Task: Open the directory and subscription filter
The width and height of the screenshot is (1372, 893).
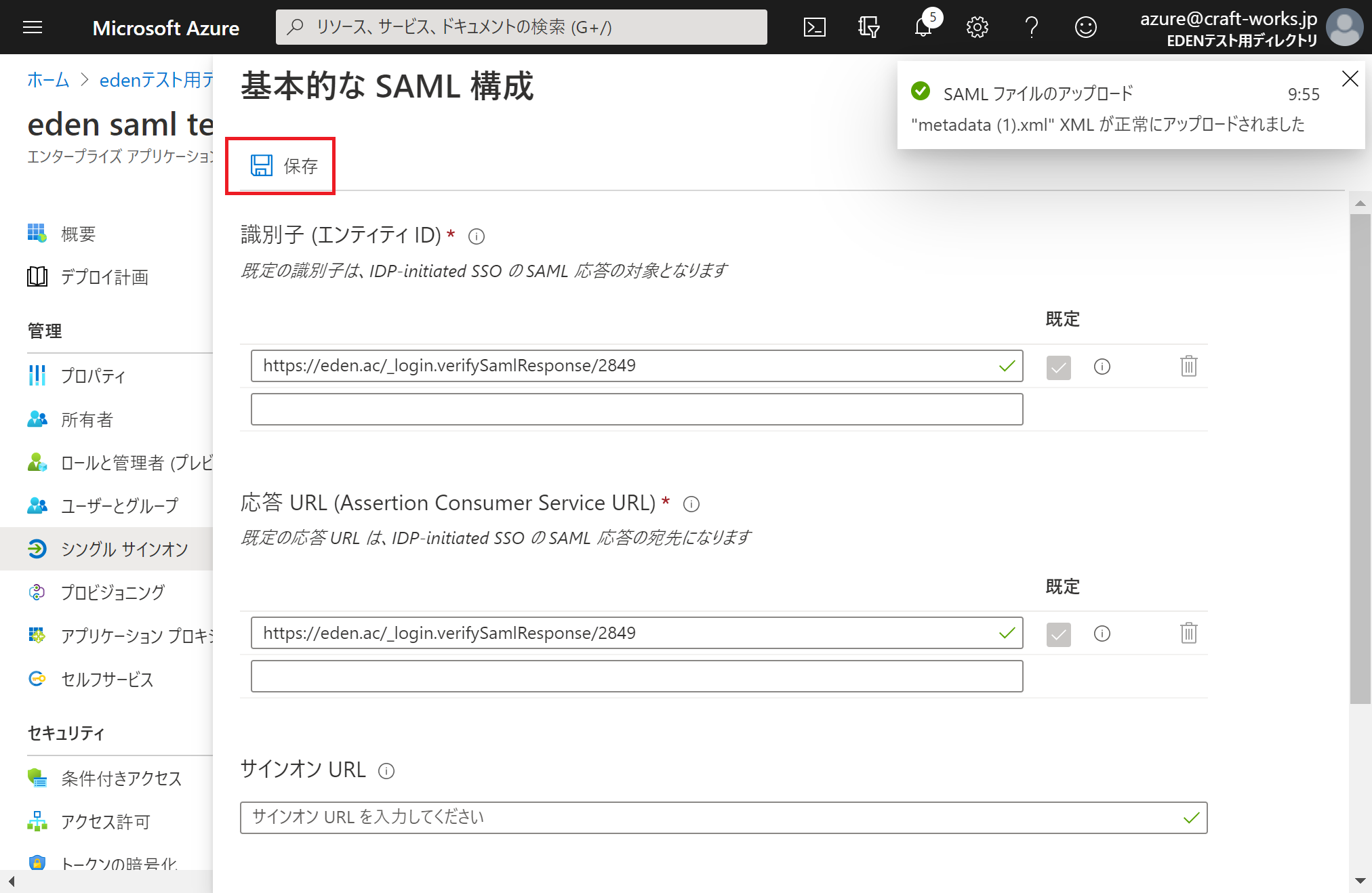Action: coord(868,27)
